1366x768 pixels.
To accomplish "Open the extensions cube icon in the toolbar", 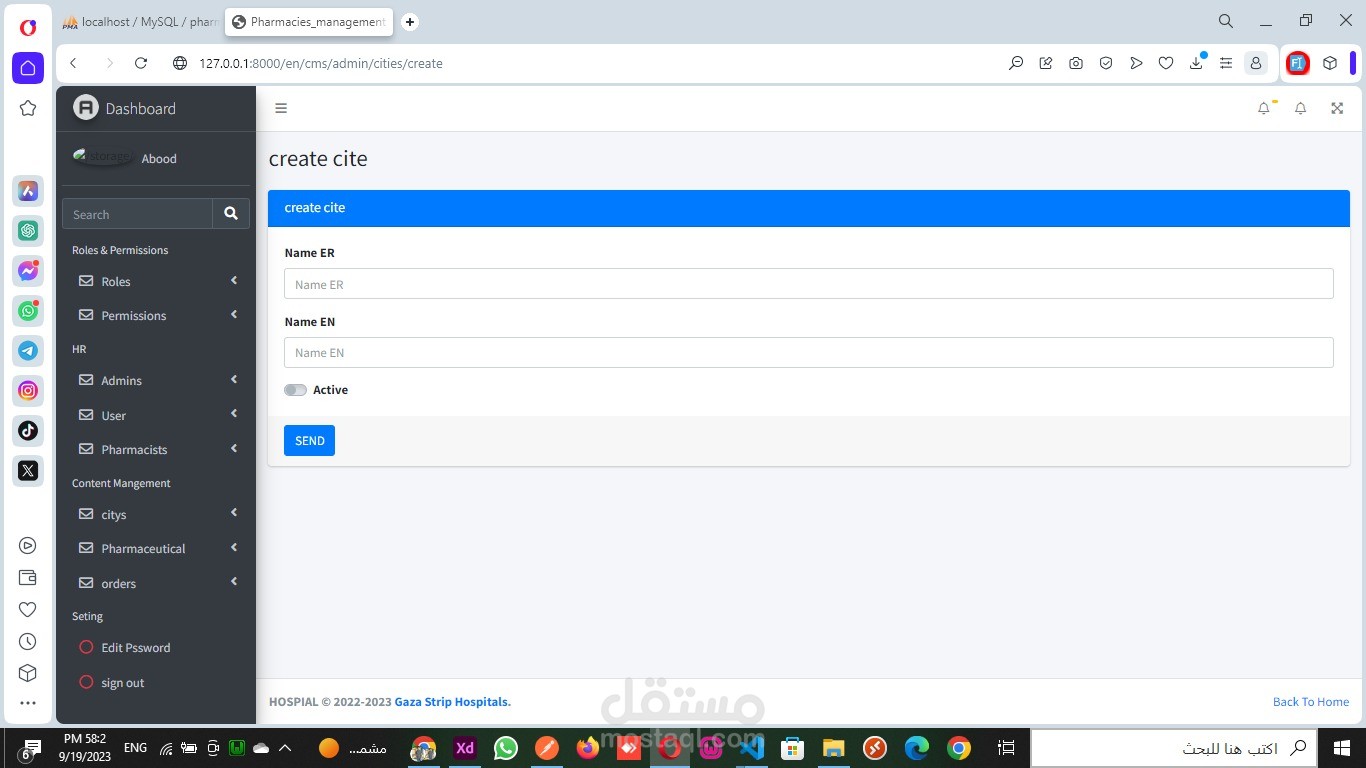I will click(x=1330, y=63).
